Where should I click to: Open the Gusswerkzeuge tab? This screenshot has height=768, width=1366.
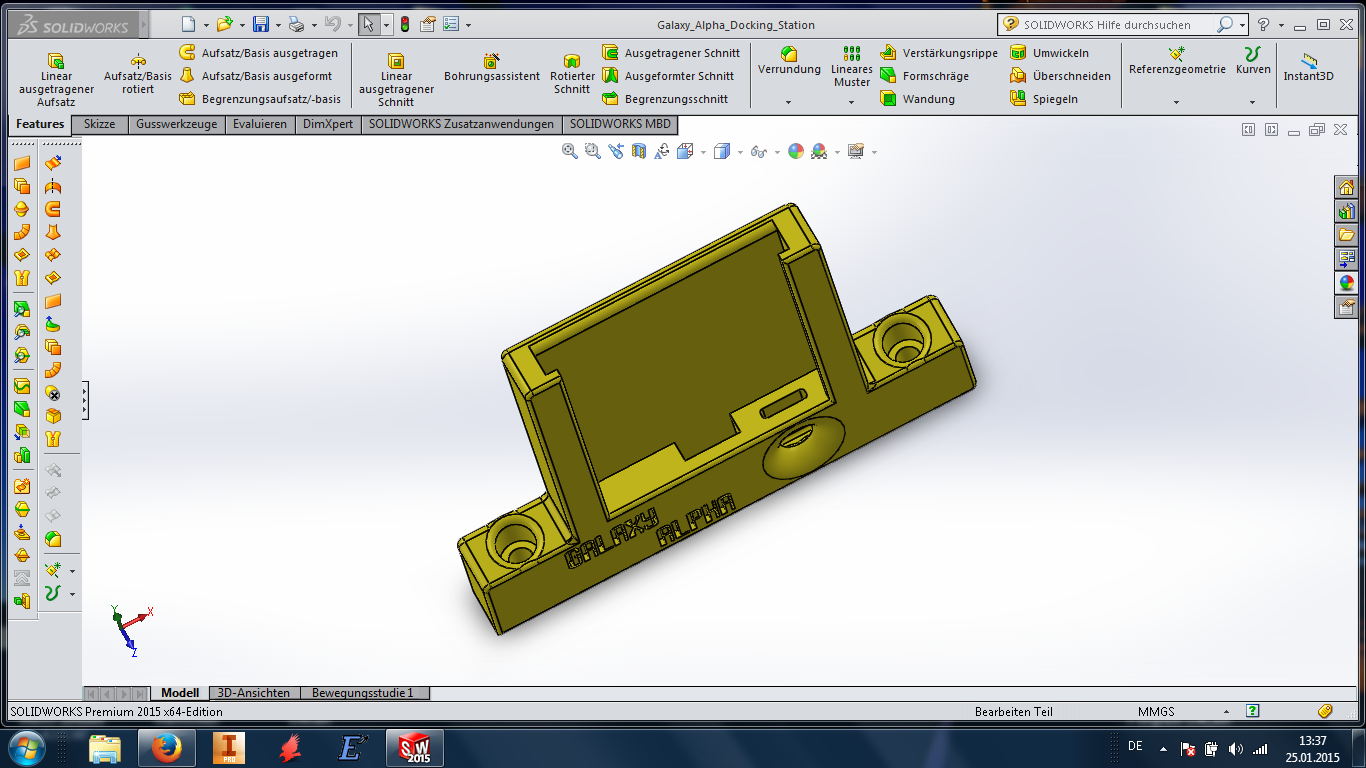click(176, 125)
